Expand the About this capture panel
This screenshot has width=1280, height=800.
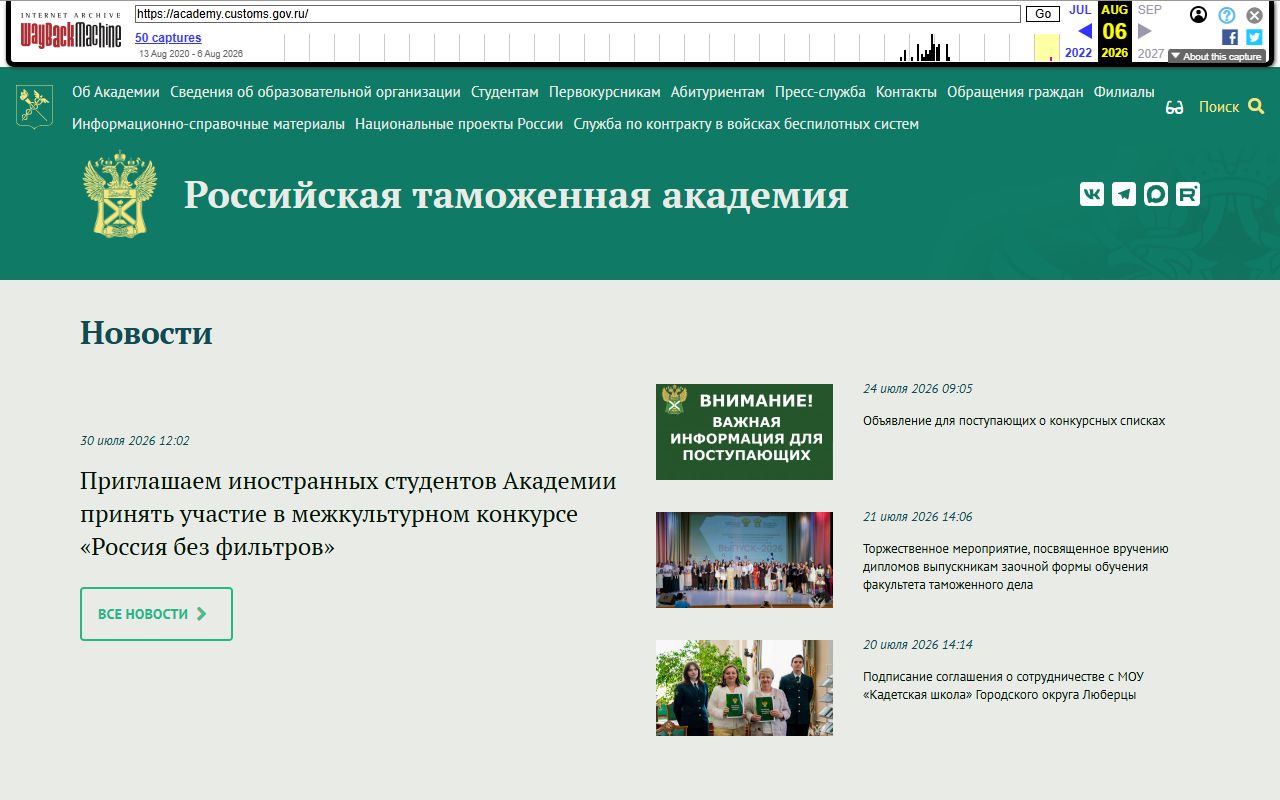1217,56
